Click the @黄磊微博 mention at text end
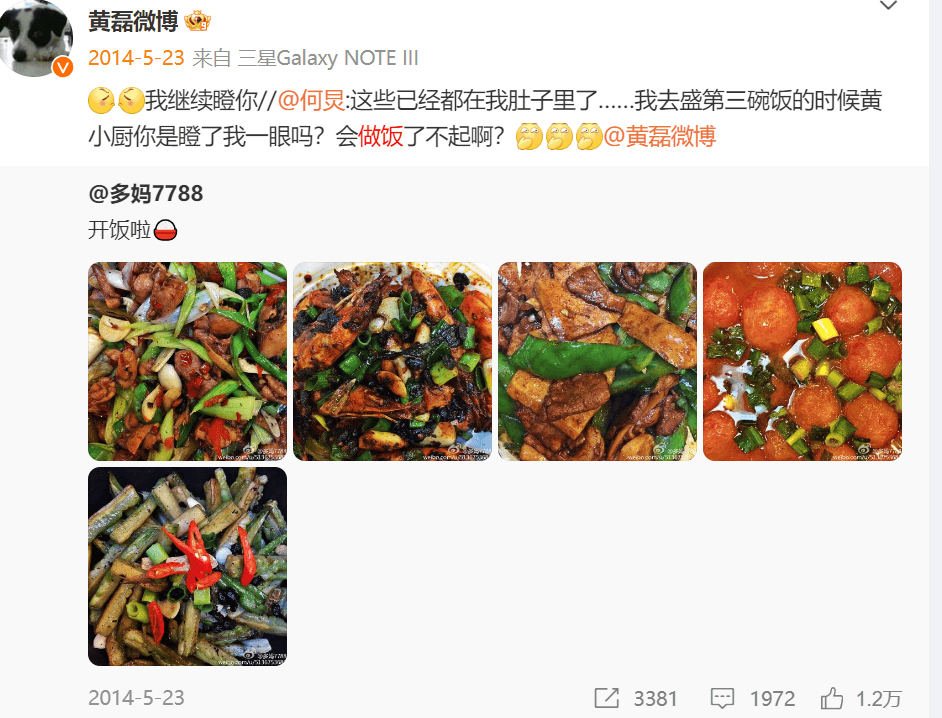Image resolution: width=942 pixels, height=718 pixels. (660, 136)
